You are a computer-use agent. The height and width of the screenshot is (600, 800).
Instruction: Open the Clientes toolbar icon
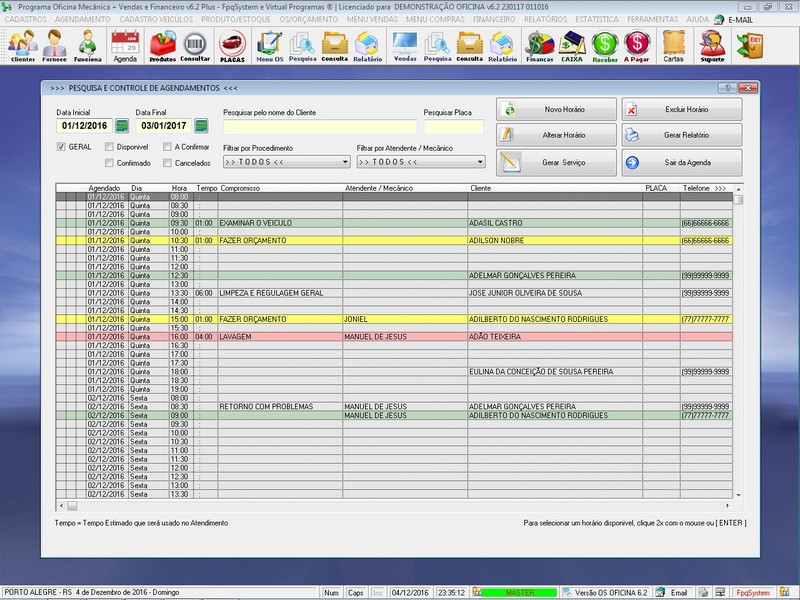(x=22, y=46)
